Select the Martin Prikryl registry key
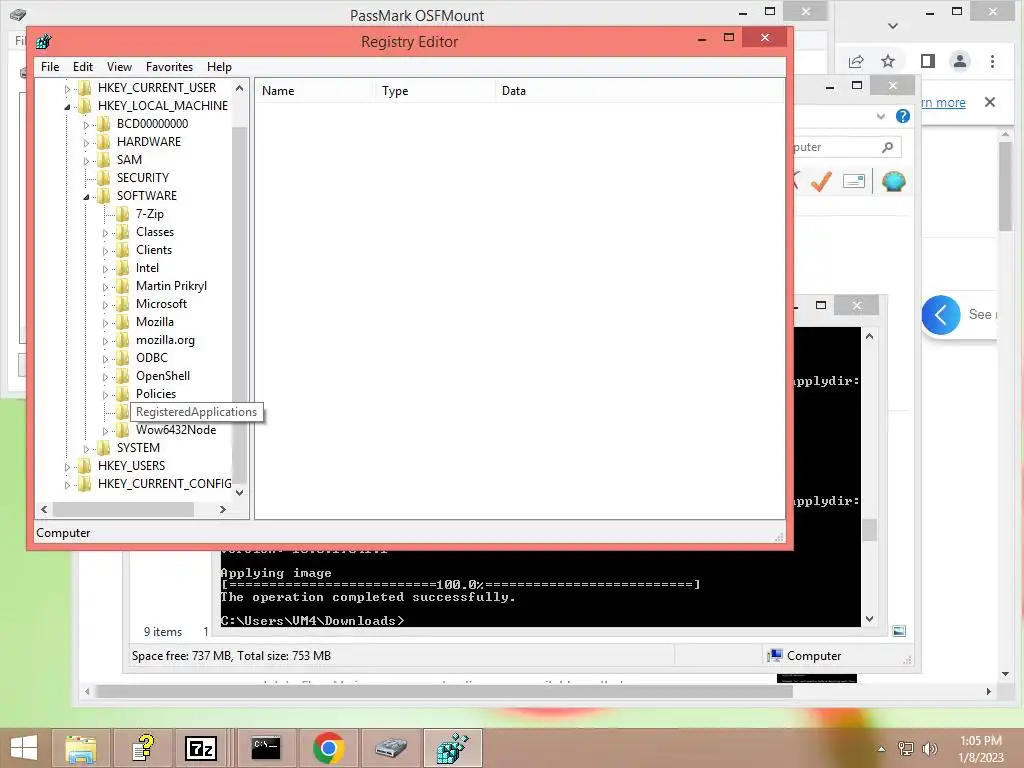 pos(171,285)
